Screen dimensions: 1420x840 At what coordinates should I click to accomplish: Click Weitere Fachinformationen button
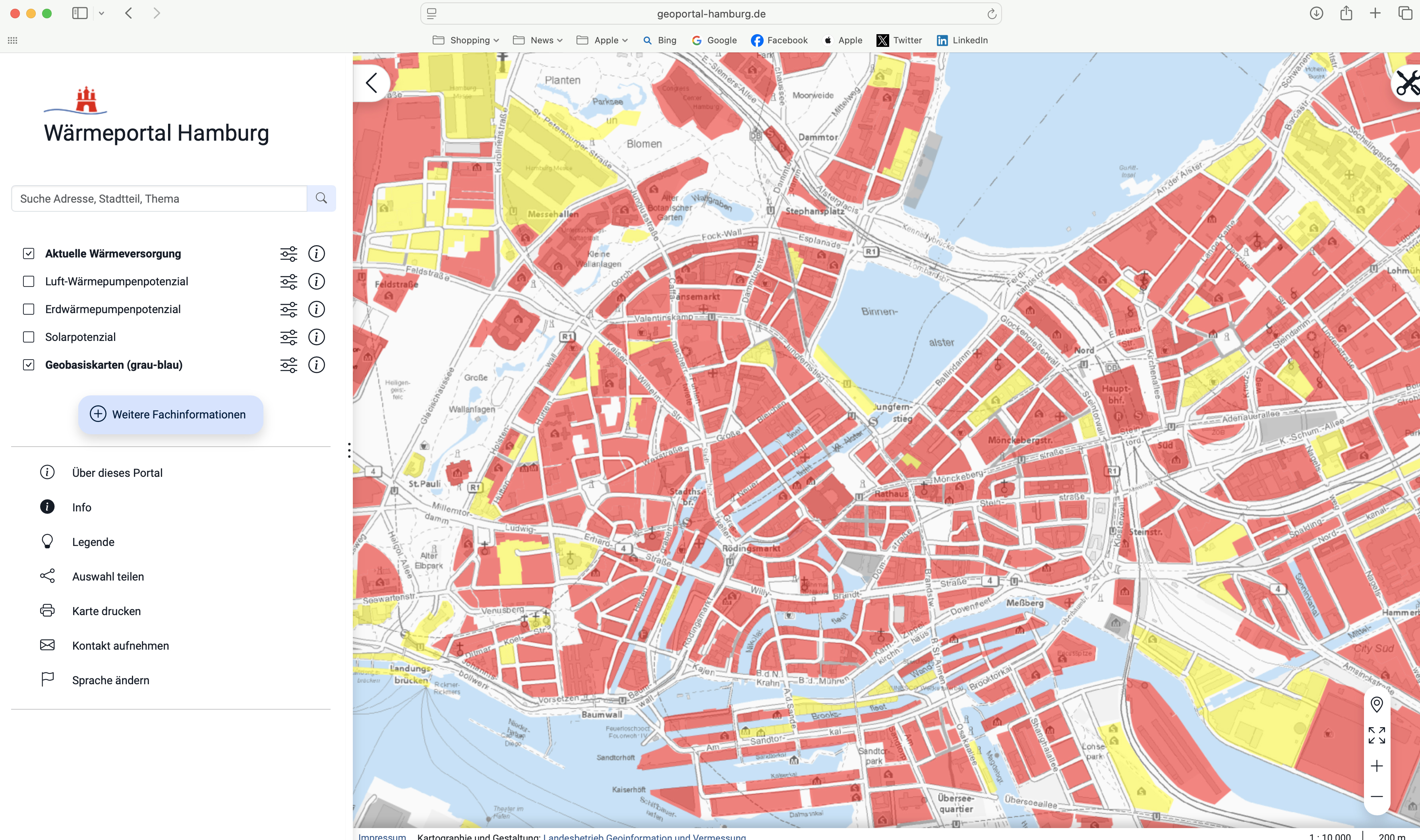[170, 415]
